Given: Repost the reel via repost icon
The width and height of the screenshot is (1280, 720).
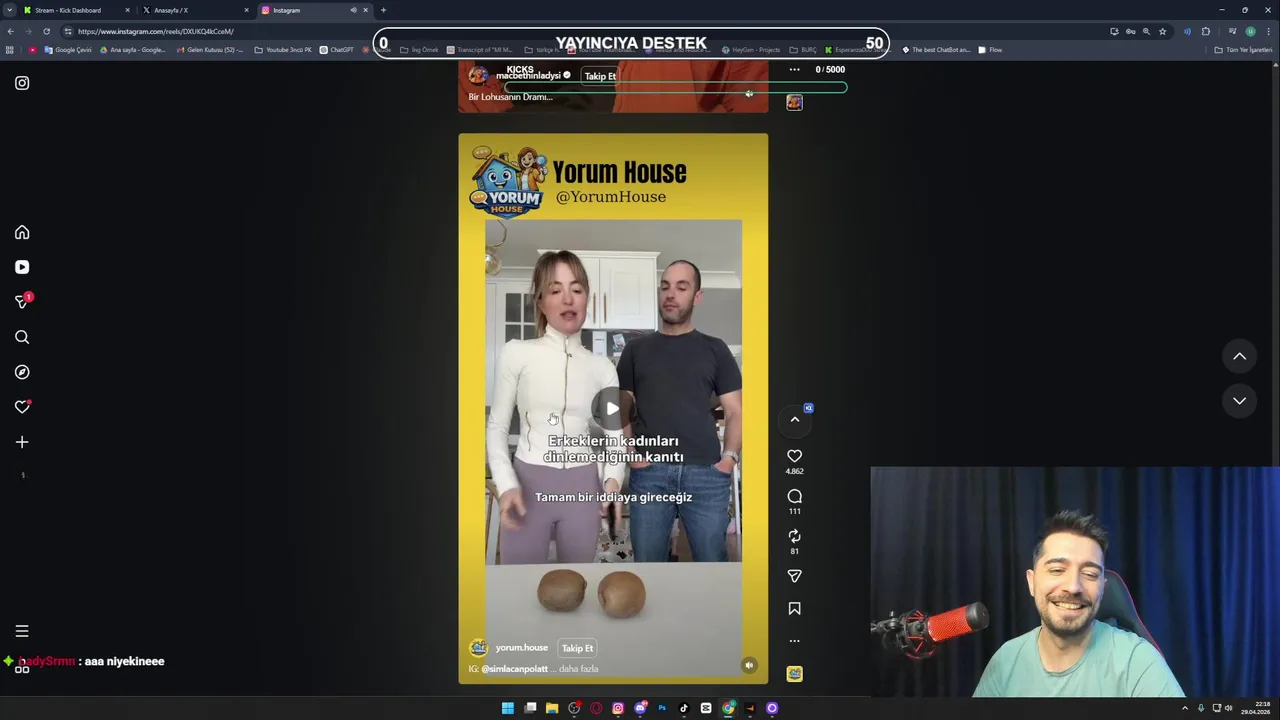Looking at the screenshot, I should pos(794,537).
